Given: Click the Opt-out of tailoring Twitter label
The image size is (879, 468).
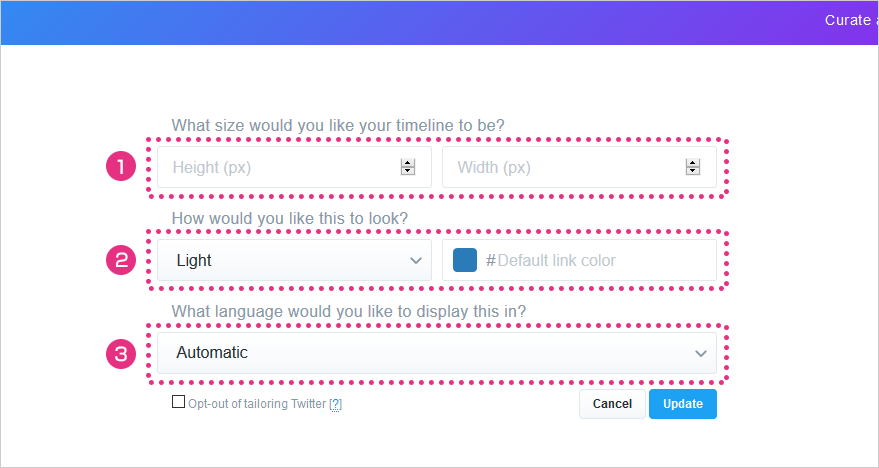Looking at the screenshot, I should click(257, 404).
